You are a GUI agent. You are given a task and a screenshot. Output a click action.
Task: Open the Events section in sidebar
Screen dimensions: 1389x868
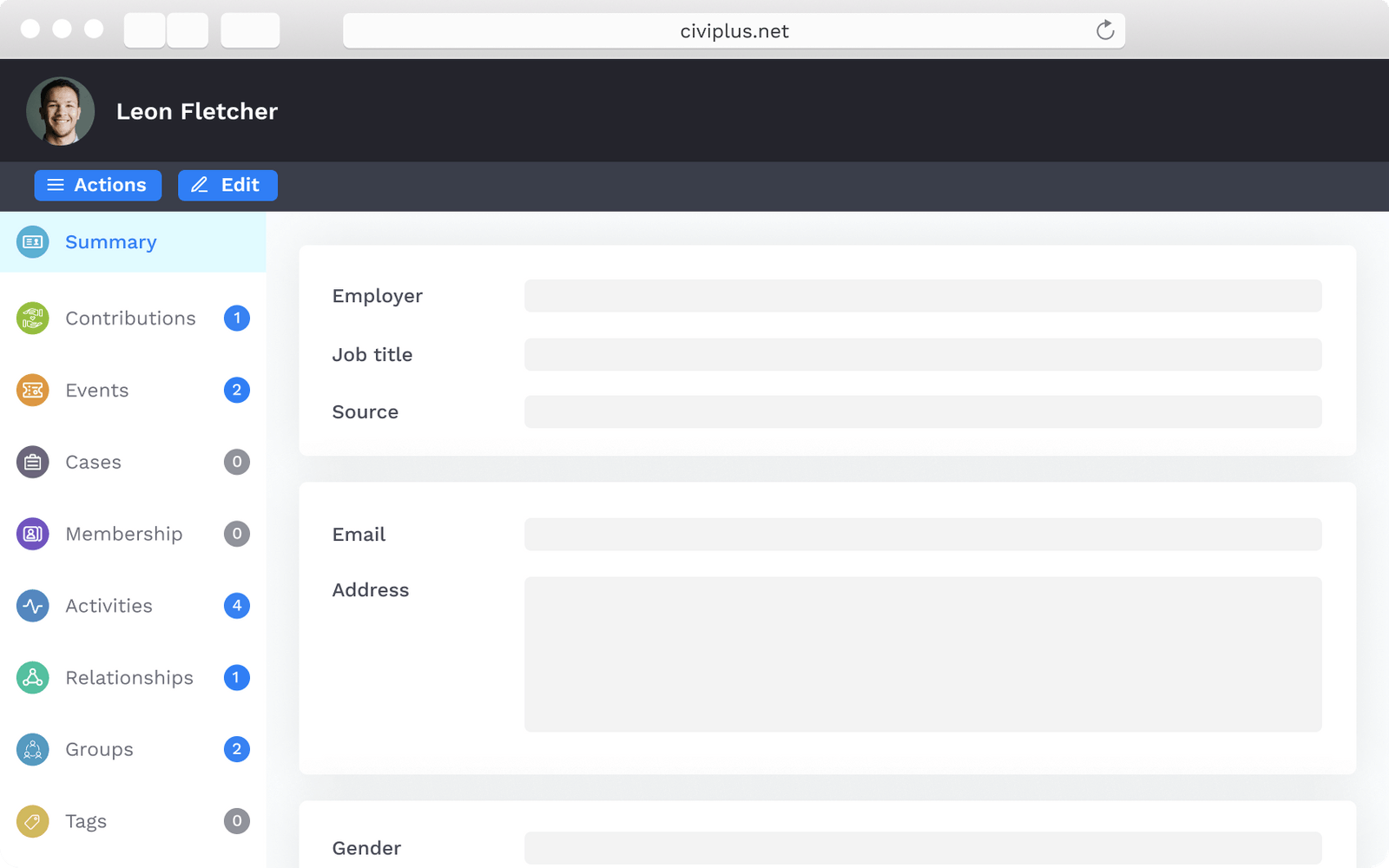(96, 390)
